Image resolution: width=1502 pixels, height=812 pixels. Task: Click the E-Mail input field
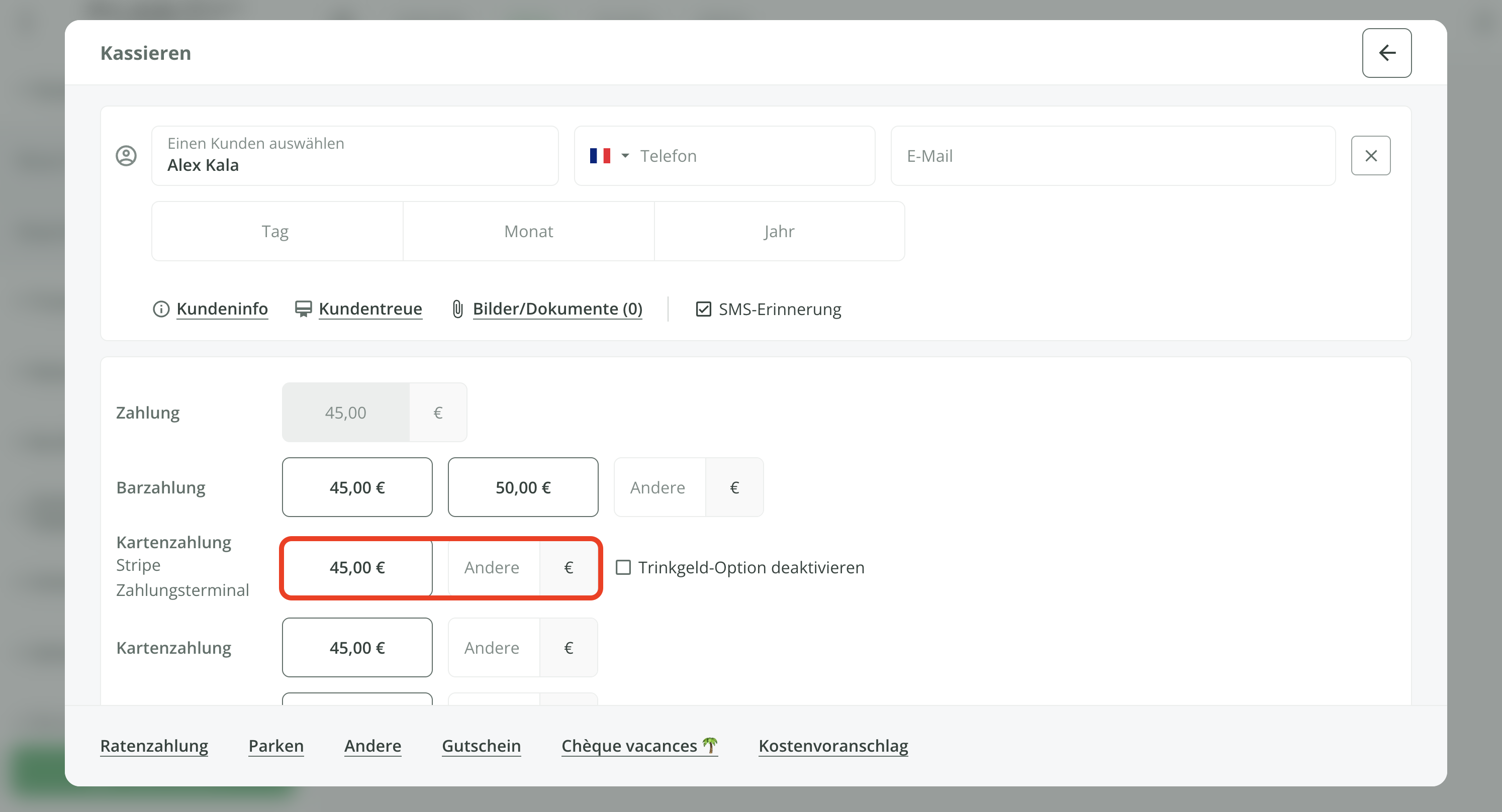[x=1112, y=156]
